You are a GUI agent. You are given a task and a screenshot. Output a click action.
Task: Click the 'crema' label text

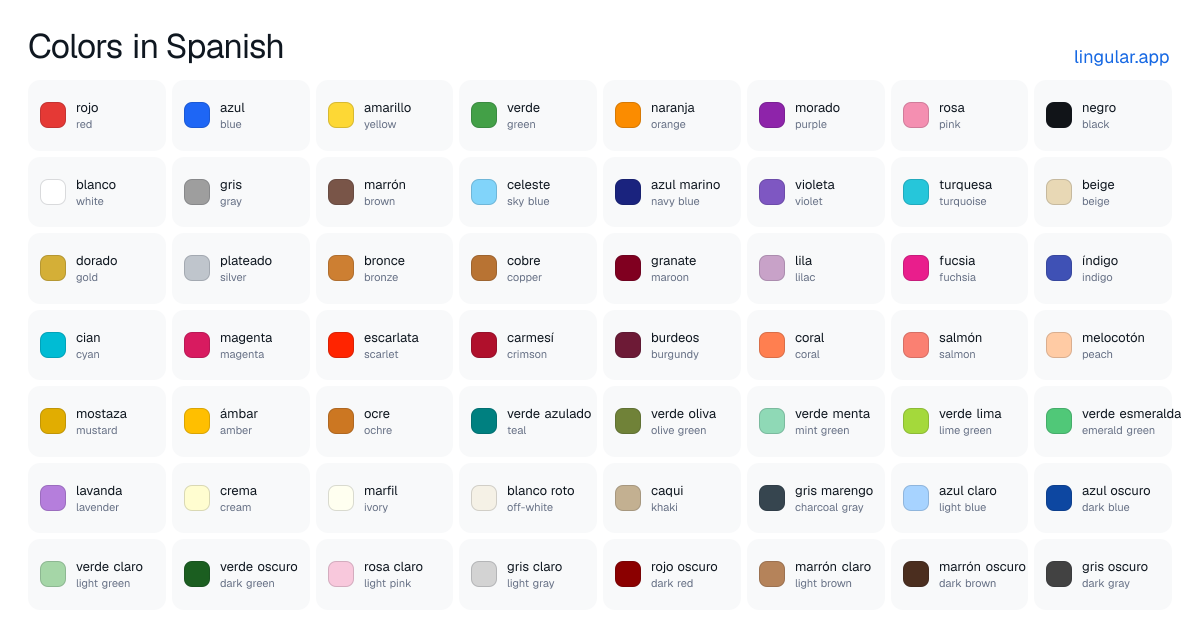point(238,491)
